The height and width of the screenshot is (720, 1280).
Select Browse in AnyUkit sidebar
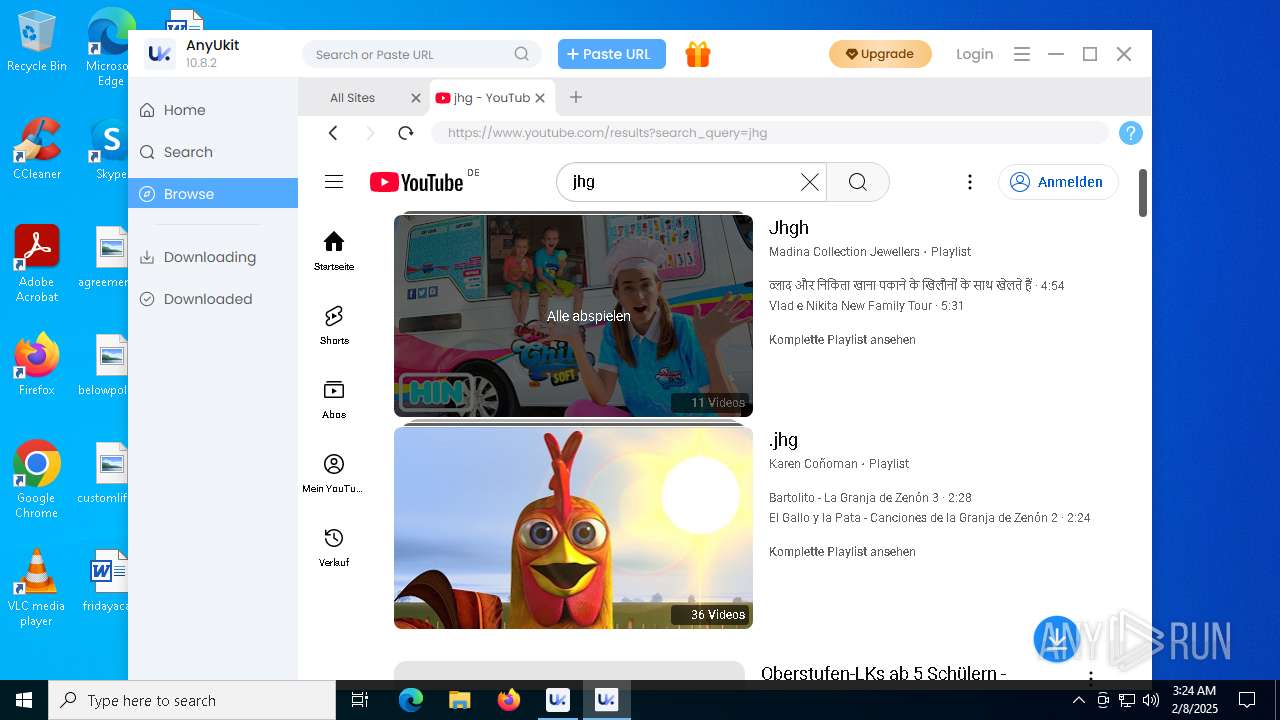click(x=213, y=194)
